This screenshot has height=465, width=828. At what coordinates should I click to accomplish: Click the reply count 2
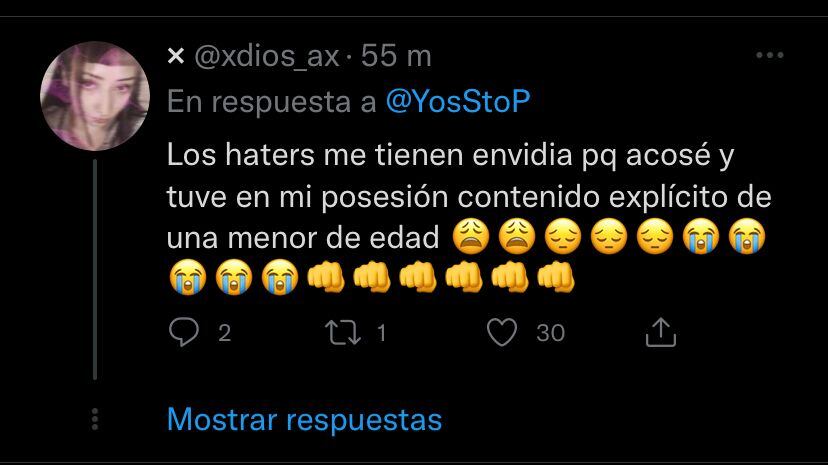[224, 333]
